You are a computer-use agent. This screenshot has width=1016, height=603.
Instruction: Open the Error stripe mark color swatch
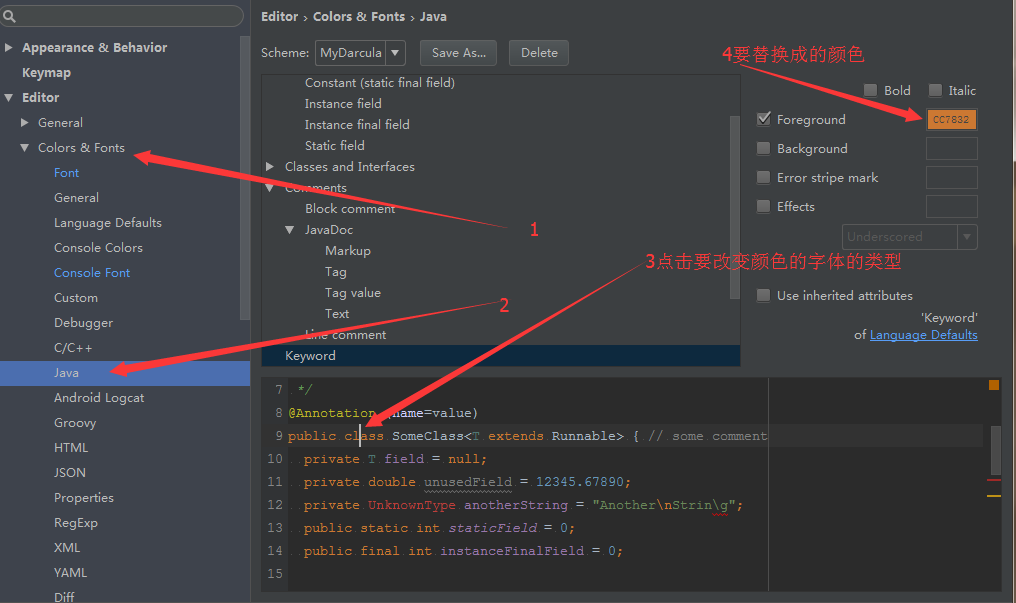click(951, 177)
